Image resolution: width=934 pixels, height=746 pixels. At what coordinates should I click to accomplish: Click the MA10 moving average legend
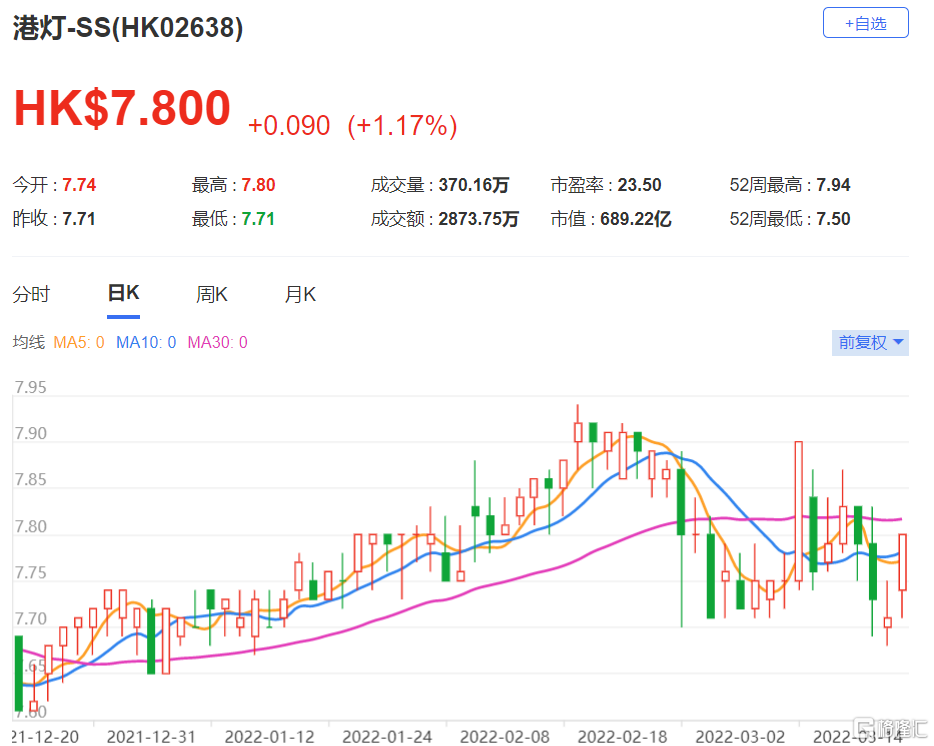146,343
